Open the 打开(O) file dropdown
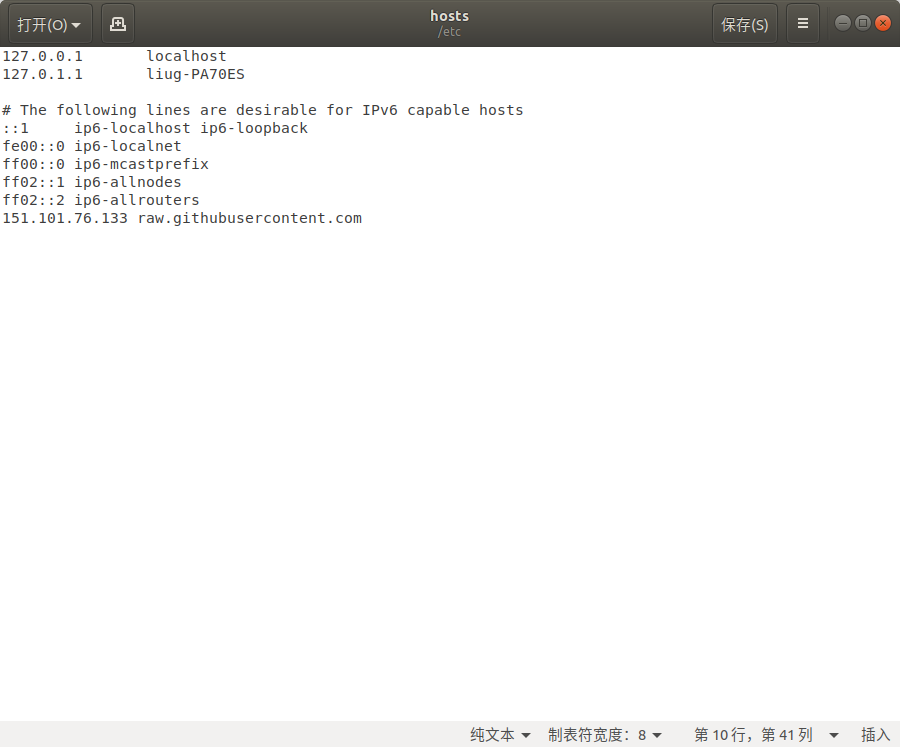The image size is (900, 747). (x=50, y=24)
